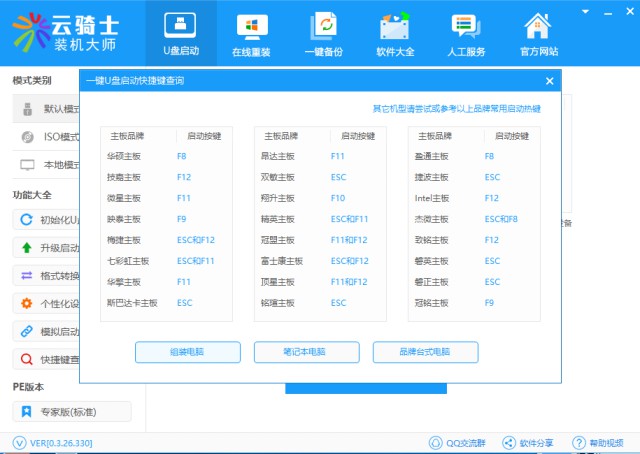Screen dimensions: 640x454
Task: Click the 其它机型请尝试 hint link
Action: (456, 109)
